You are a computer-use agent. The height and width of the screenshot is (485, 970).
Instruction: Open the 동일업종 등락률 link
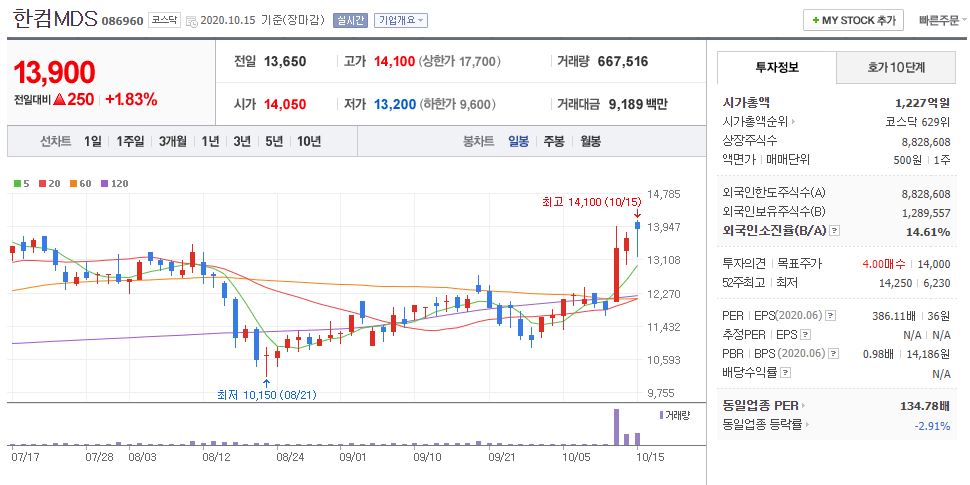(x=766, y=424)
